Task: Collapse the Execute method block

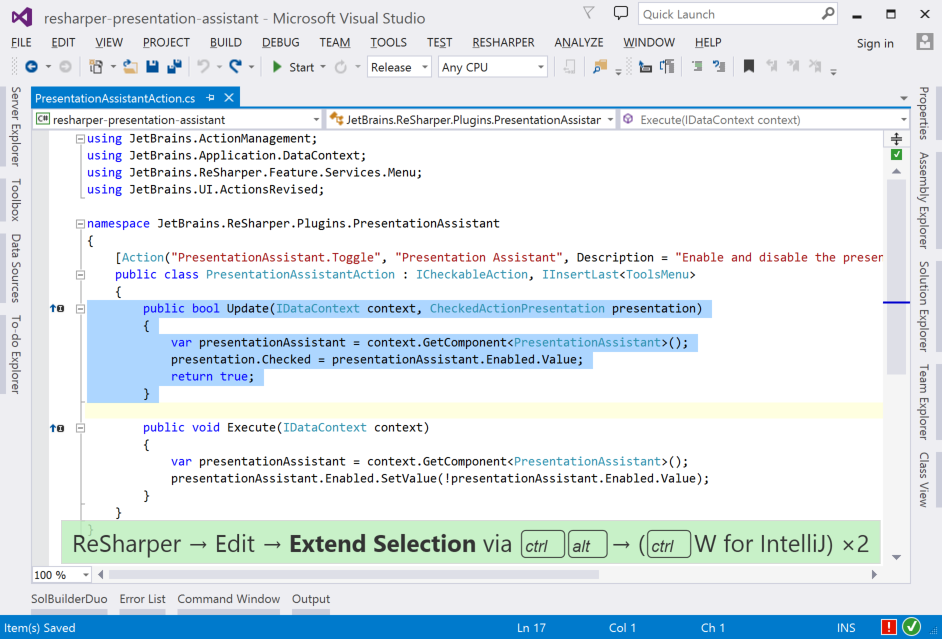Action: click(x=80, y=428)
